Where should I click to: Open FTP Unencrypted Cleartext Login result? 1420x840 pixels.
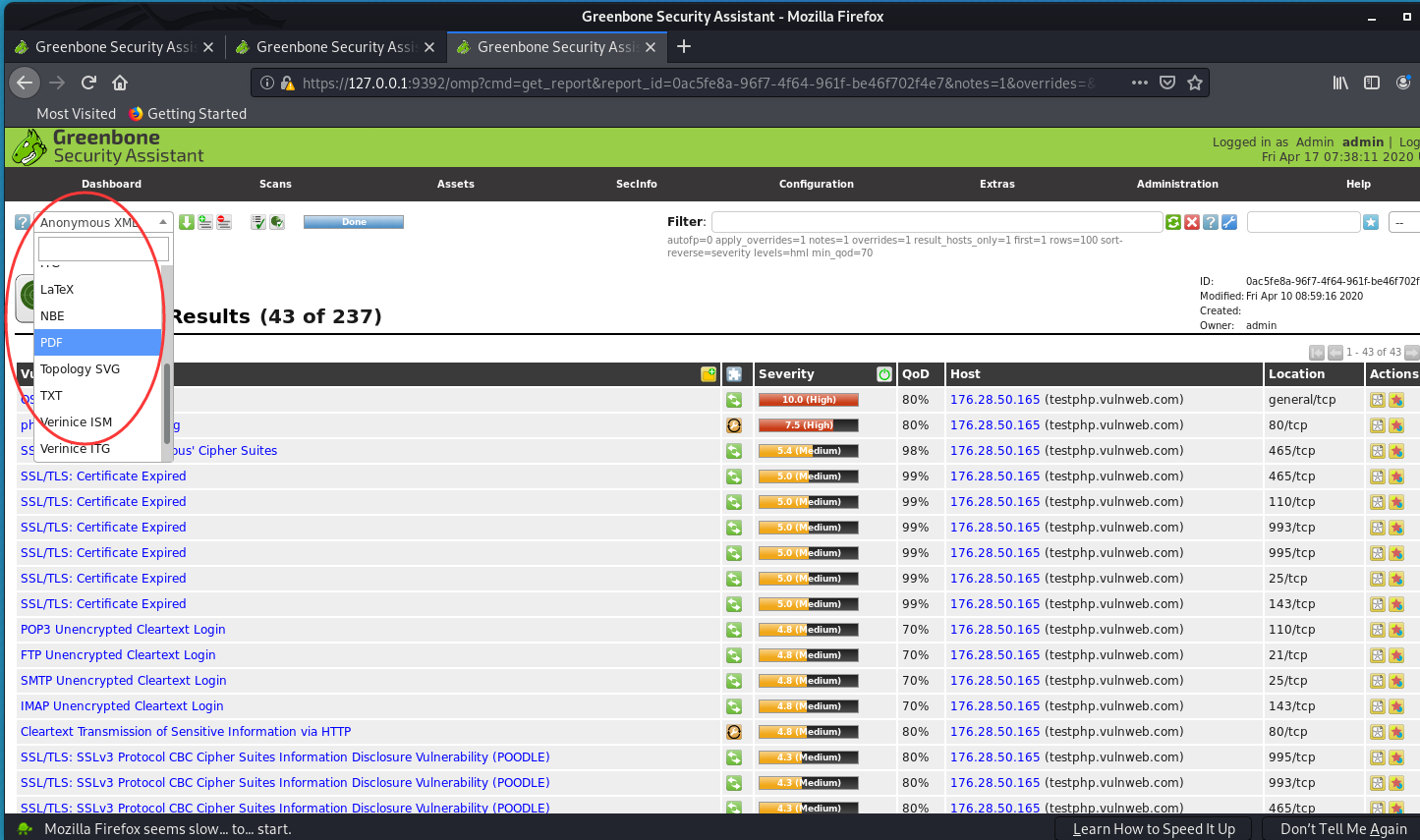(118, 655)
